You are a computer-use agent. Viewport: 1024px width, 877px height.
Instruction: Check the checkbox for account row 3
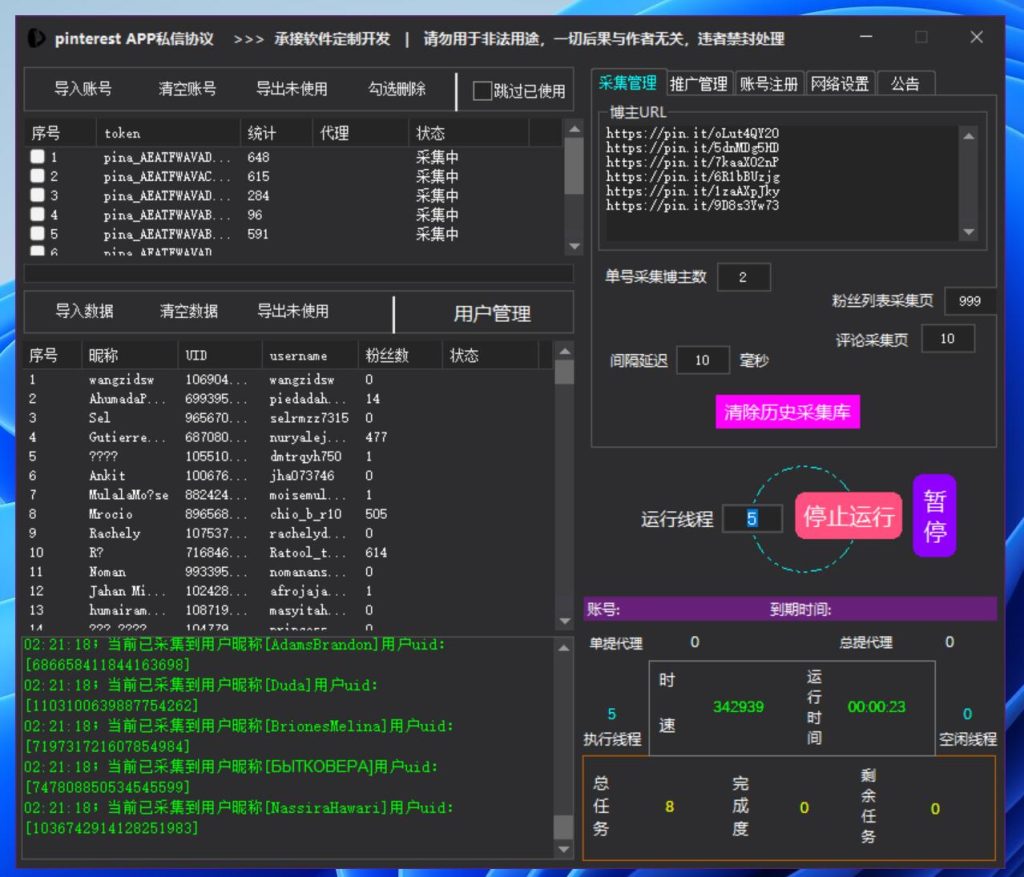pos(35,196)
